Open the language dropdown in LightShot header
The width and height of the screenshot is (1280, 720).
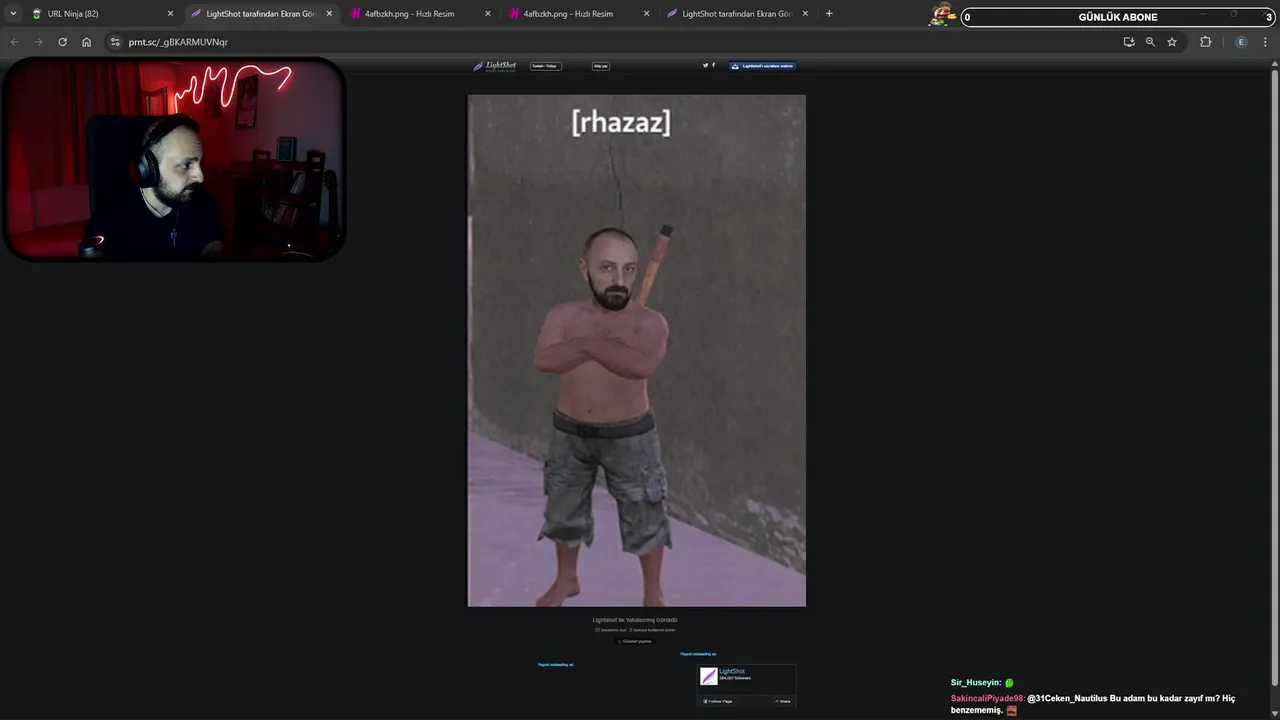tap(546, 66)
